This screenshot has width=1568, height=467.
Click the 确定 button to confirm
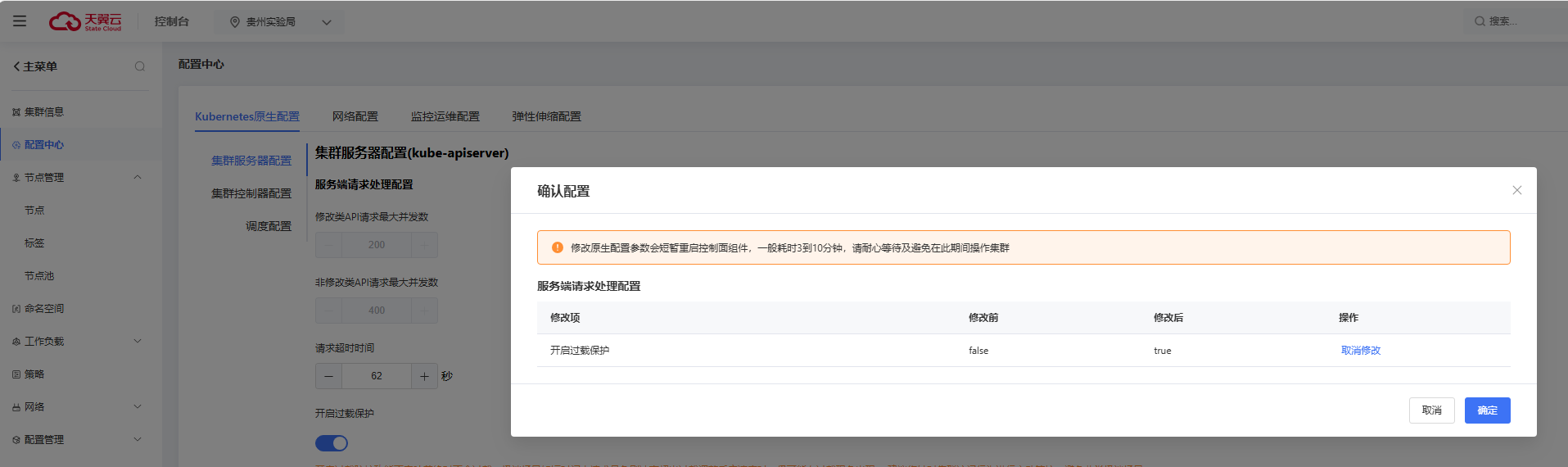click(x=1487, y=410)
